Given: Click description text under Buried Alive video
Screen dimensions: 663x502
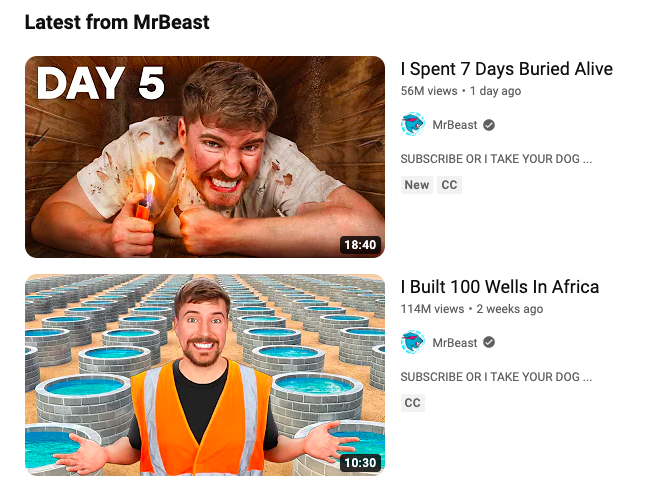Looking at the screenshot, I should [x=496, y=159].
